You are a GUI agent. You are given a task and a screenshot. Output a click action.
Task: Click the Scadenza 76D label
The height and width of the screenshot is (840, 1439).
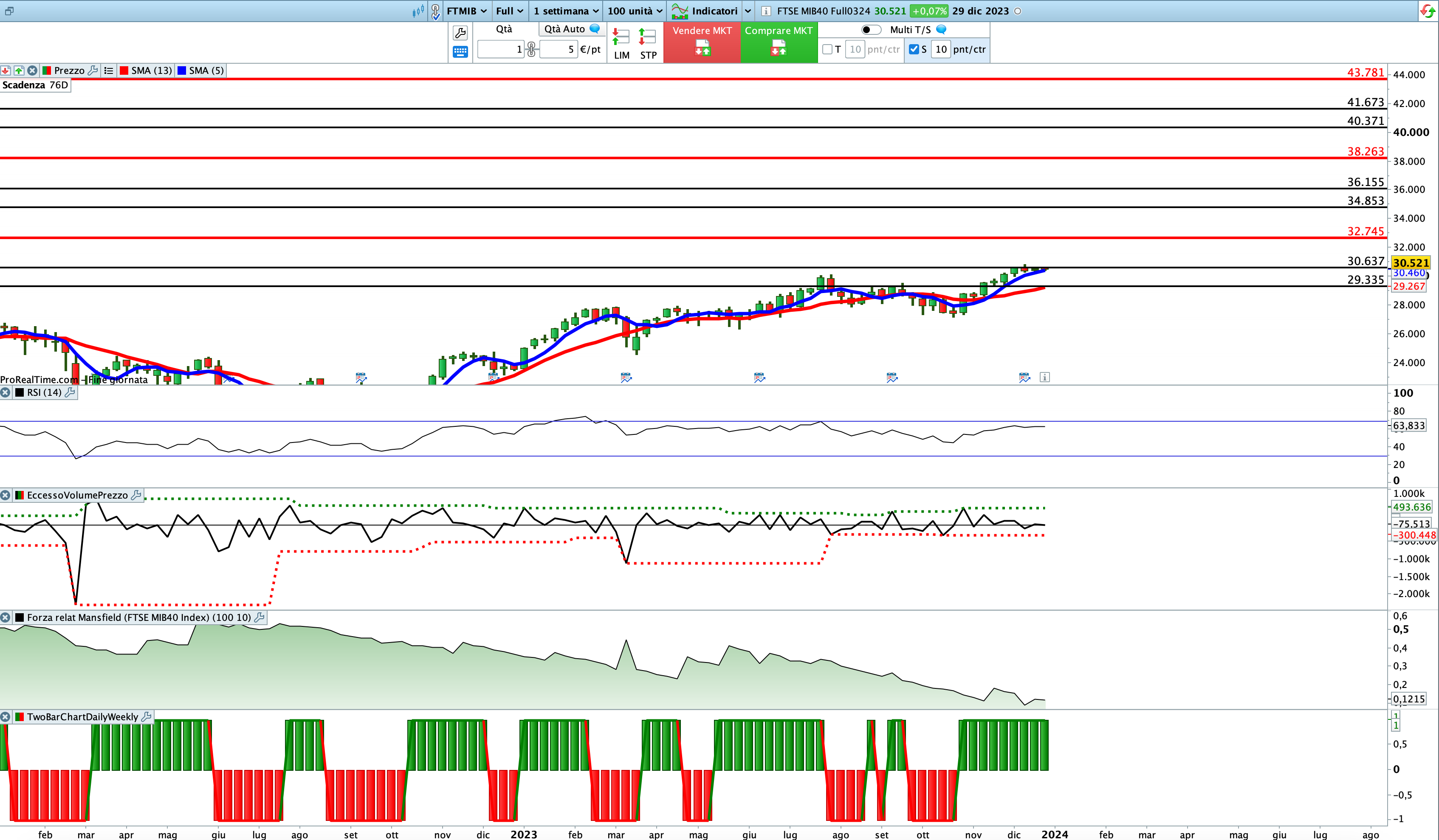coord(35,85)
